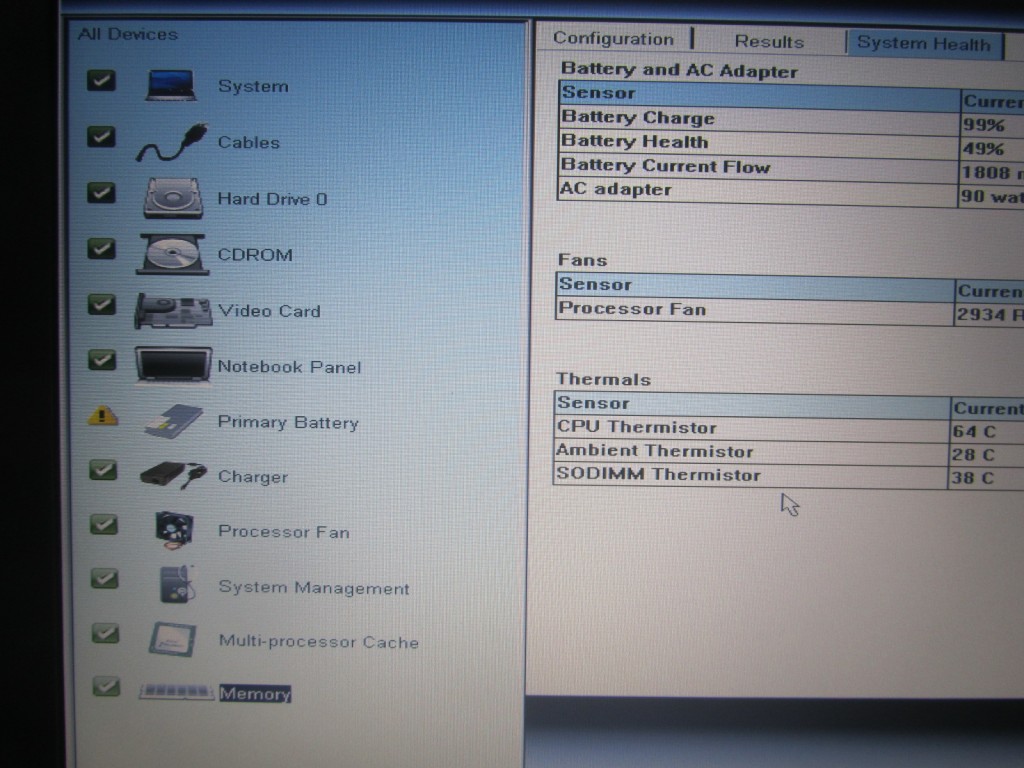This screenshot has width=1024, height=768.
Task: Click the Video Card icon
Action: coord(172,311)
